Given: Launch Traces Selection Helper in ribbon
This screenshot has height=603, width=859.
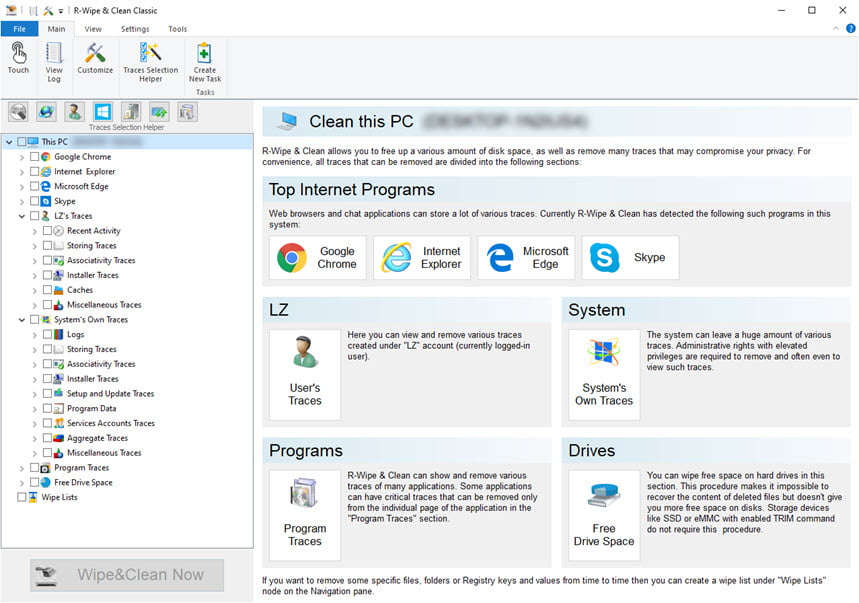Looking at the screenshot, I should [x=150, y=62].
